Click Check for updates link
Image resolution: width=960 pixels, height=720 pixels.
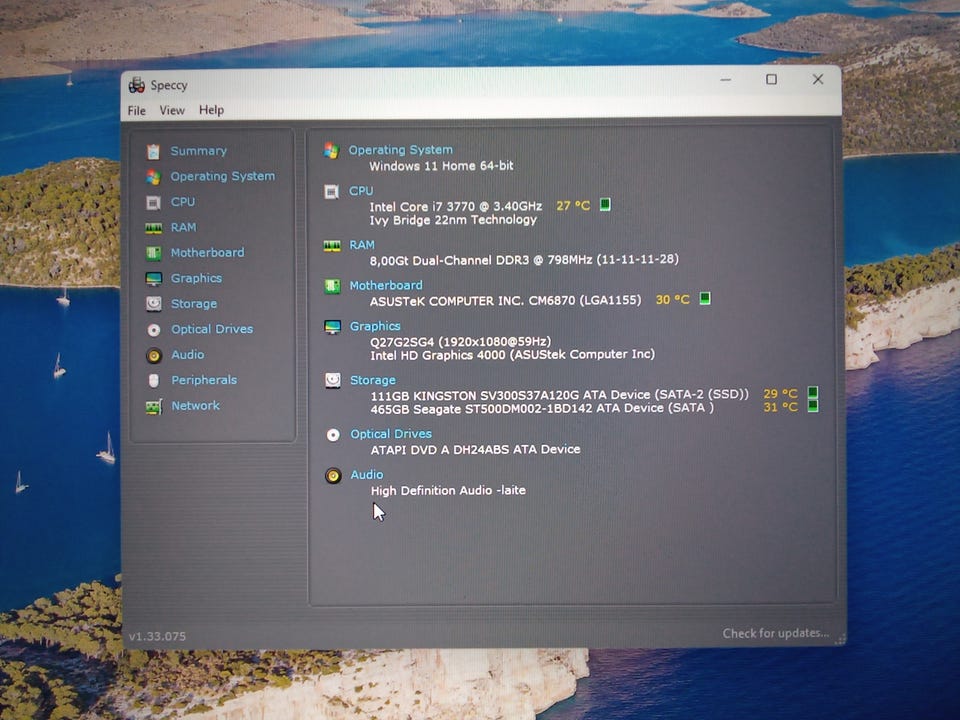776,633
